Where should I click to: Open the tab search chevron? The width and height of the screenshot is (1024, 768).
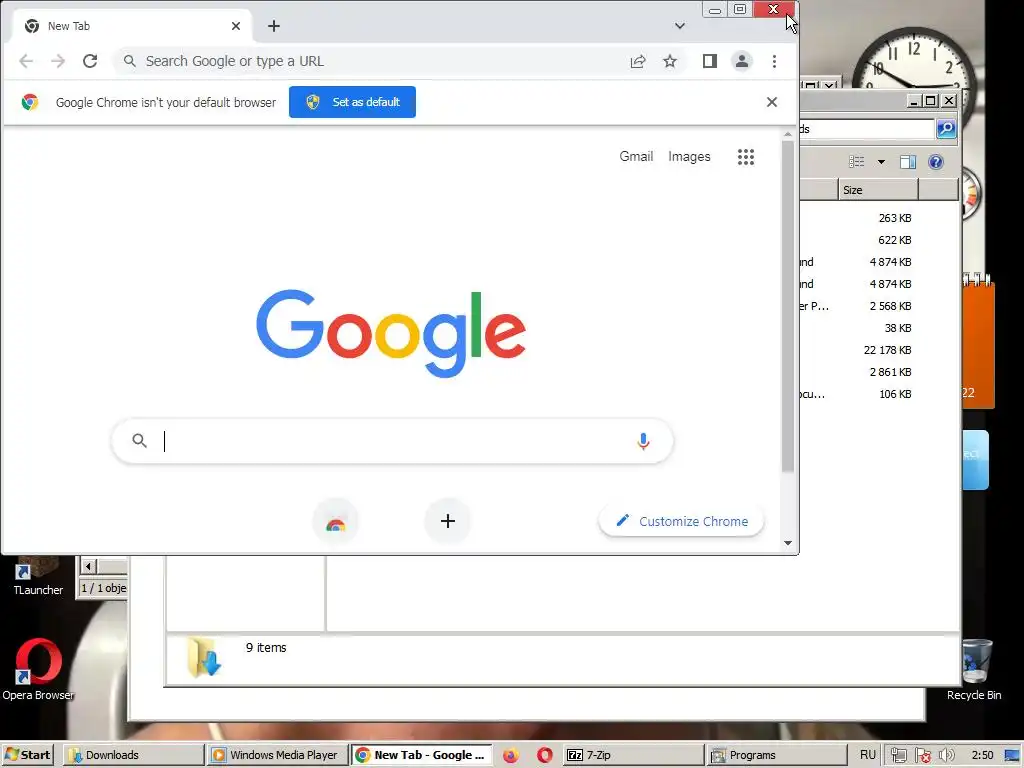tap(680, 26)
